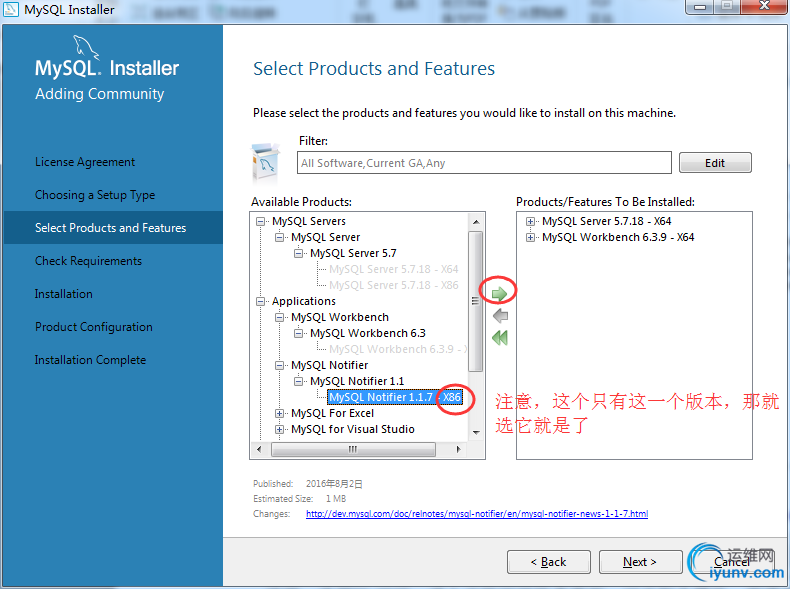Click the Cancel button
This screenshot has height=589, width=790.
pos(732,562)
